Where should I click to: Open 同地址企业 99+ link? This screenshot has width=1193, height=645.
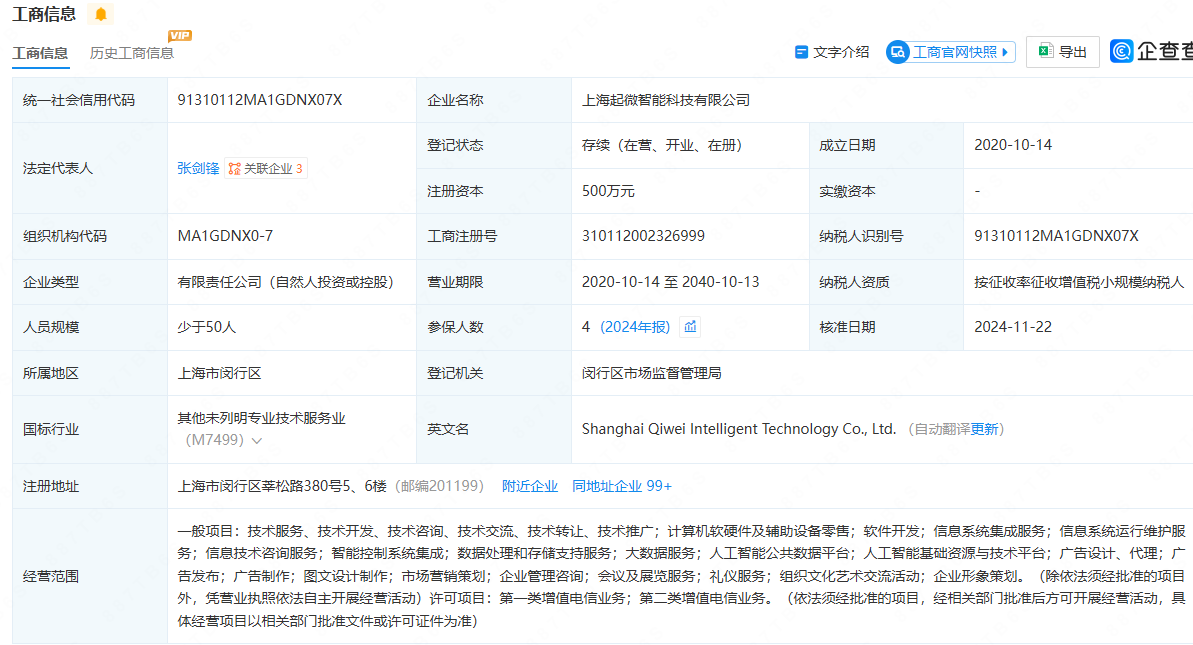[x=622, y=486]
